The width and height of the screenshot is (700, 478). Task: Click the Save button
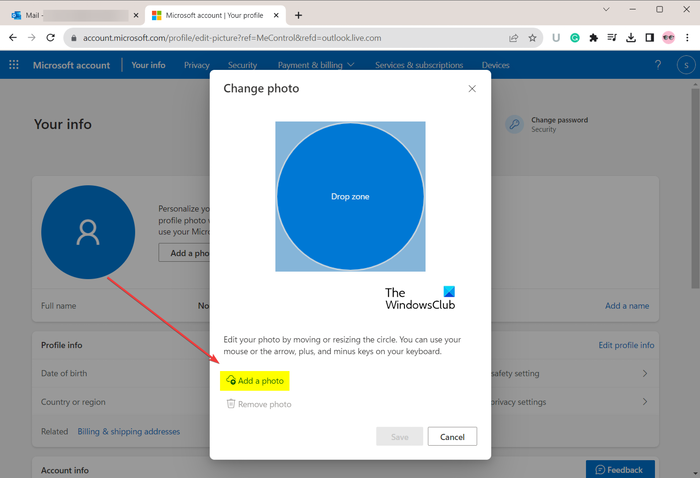click(400, 436)
